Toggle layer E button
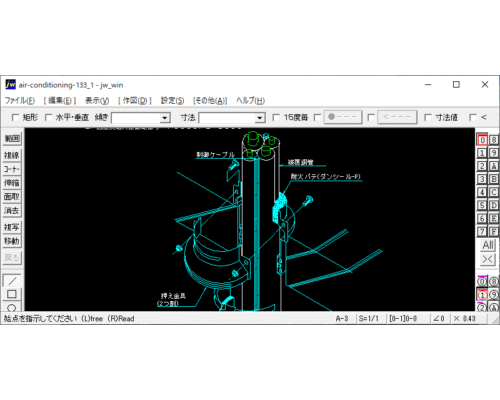Image resolution: width=500 pixels, height=400 pixels. click(494, 218)
